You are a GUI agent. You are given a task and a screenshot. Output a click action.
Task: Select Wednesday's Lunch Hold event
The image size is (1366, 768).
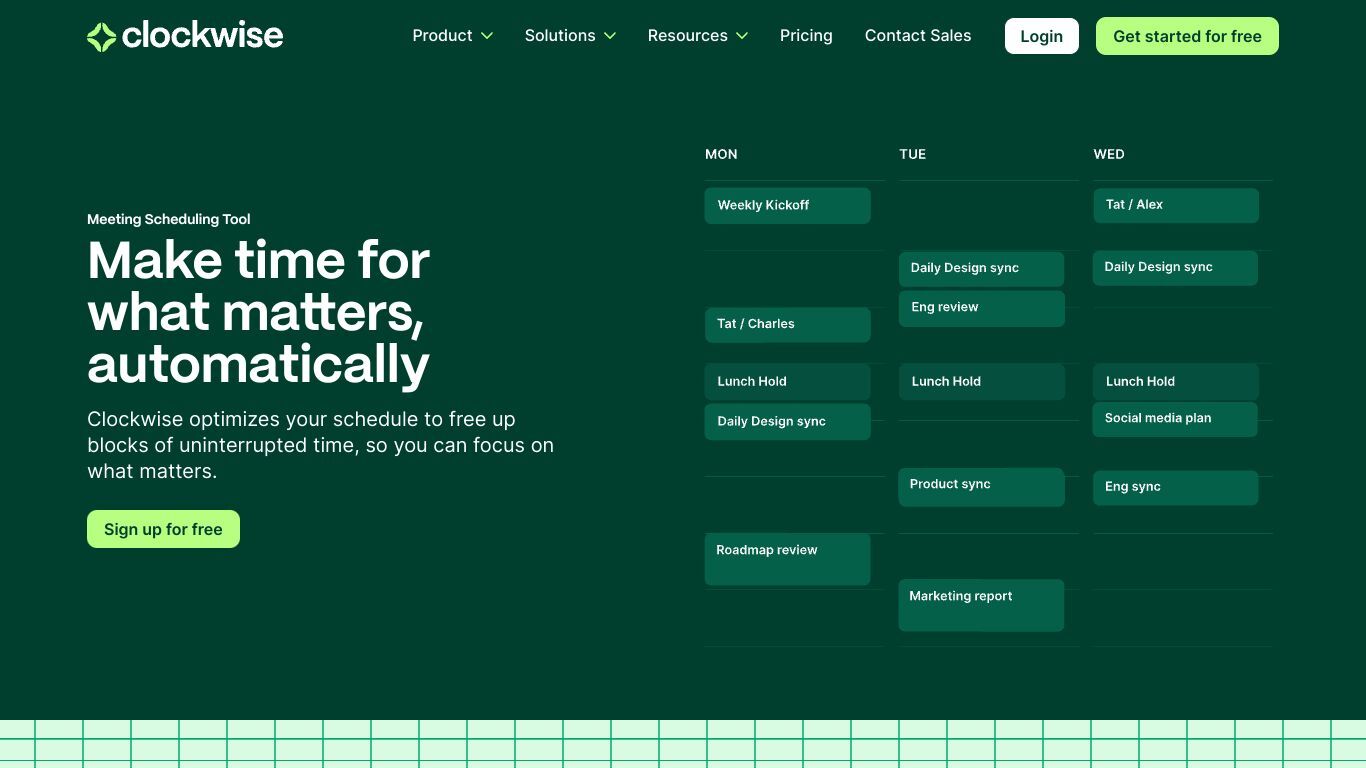click(x=1176, y=382)
